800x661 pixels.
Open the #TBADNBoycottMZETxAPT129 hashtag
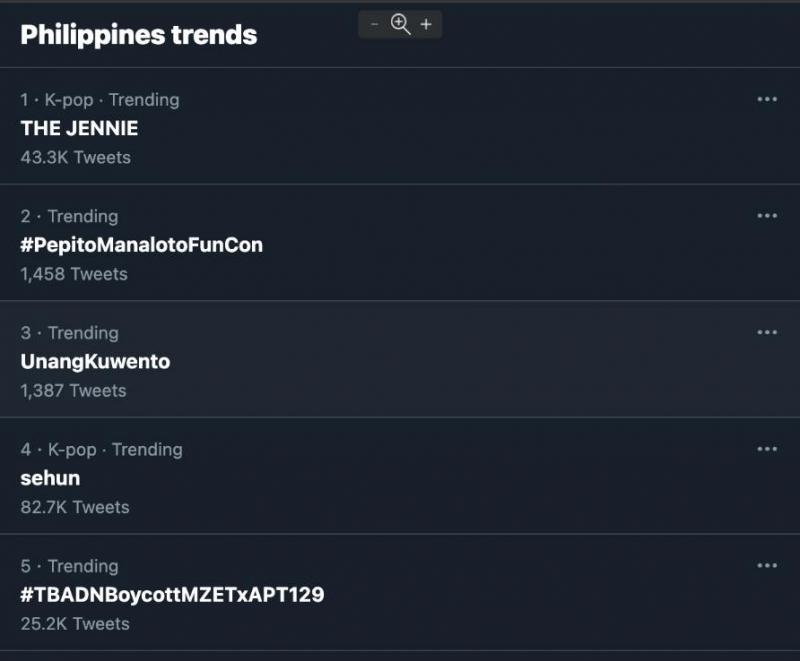point(172,595)
